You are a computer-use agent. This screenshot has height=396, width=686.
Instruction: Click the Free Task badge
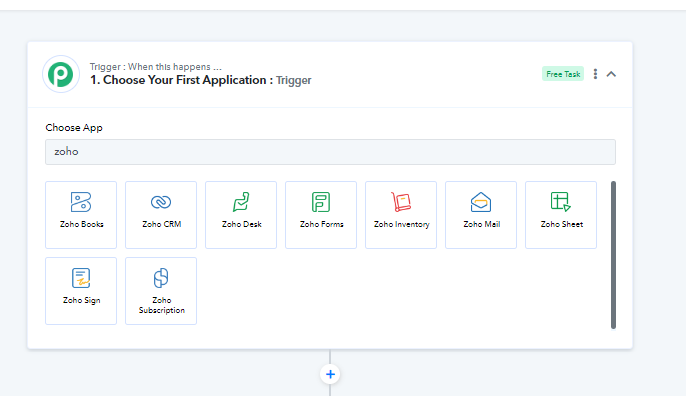pos(563,74)
